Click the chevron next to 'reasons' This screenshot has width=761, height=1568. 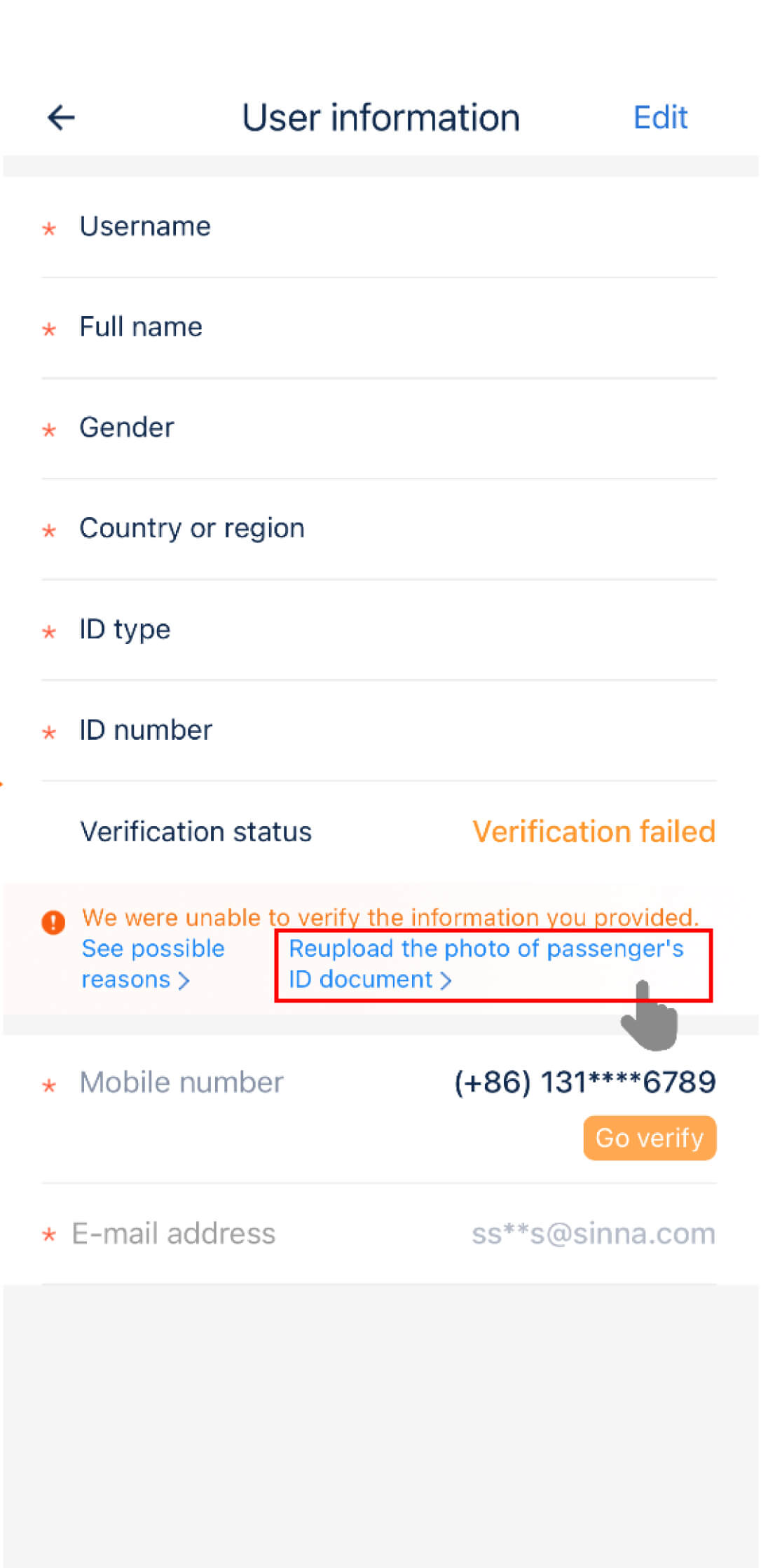(x=184, y=980)
